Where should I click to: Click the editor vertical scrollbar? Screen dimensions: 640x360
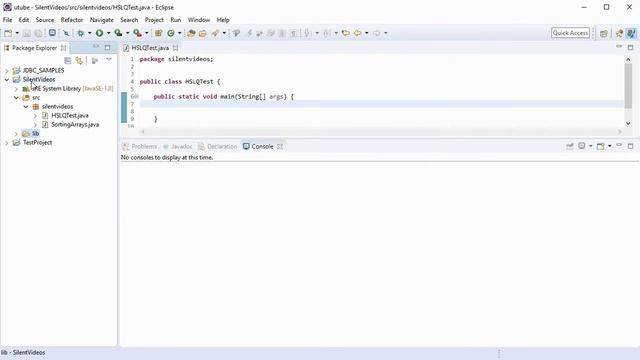click(628, 86)
